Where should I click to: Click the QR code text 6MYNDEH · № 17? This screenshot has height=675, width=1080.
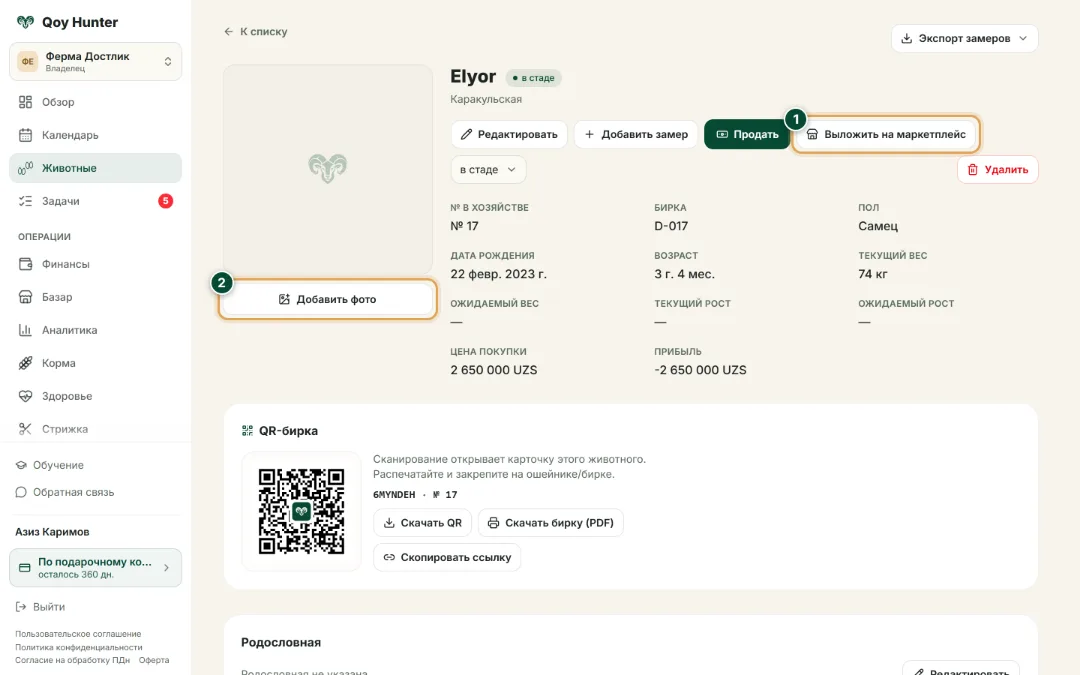[x=415, y=495]
